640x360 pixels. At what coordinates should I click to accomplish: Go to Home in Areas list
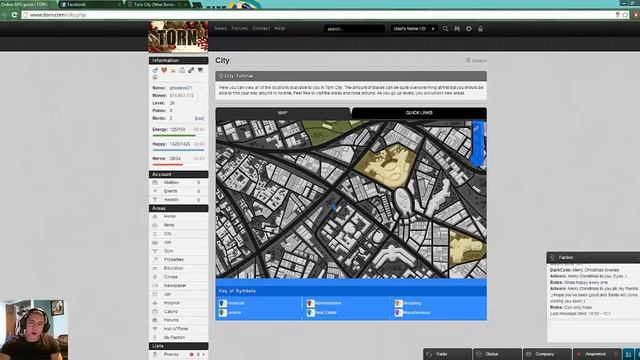click(178, 216)
